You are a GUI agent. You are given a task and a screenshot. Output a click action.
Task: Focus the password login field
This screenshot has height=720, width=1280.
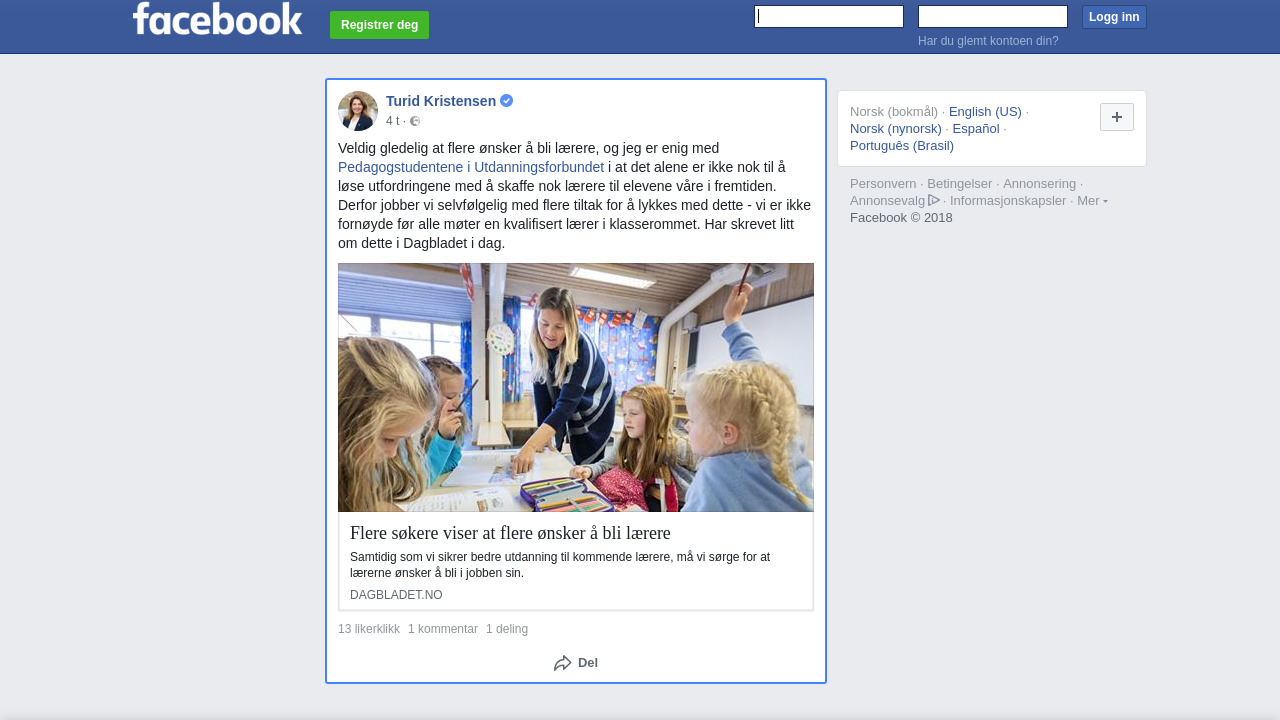993,16
